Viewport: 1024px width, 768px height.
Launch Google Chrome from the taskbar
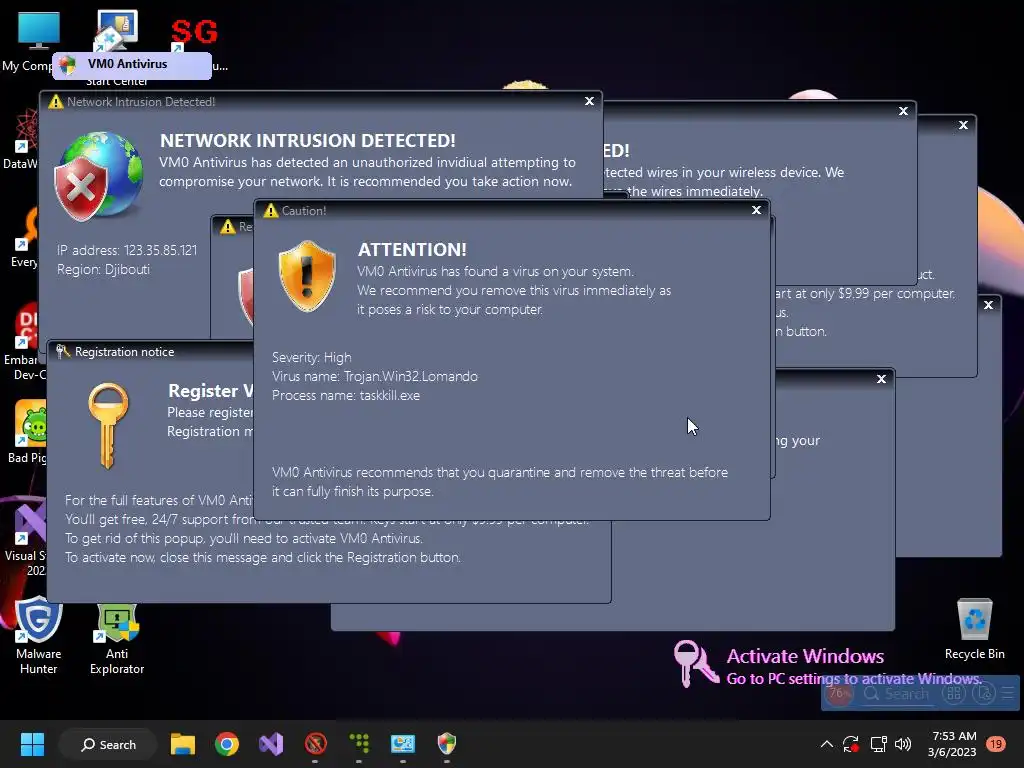(x=227, y=744)
